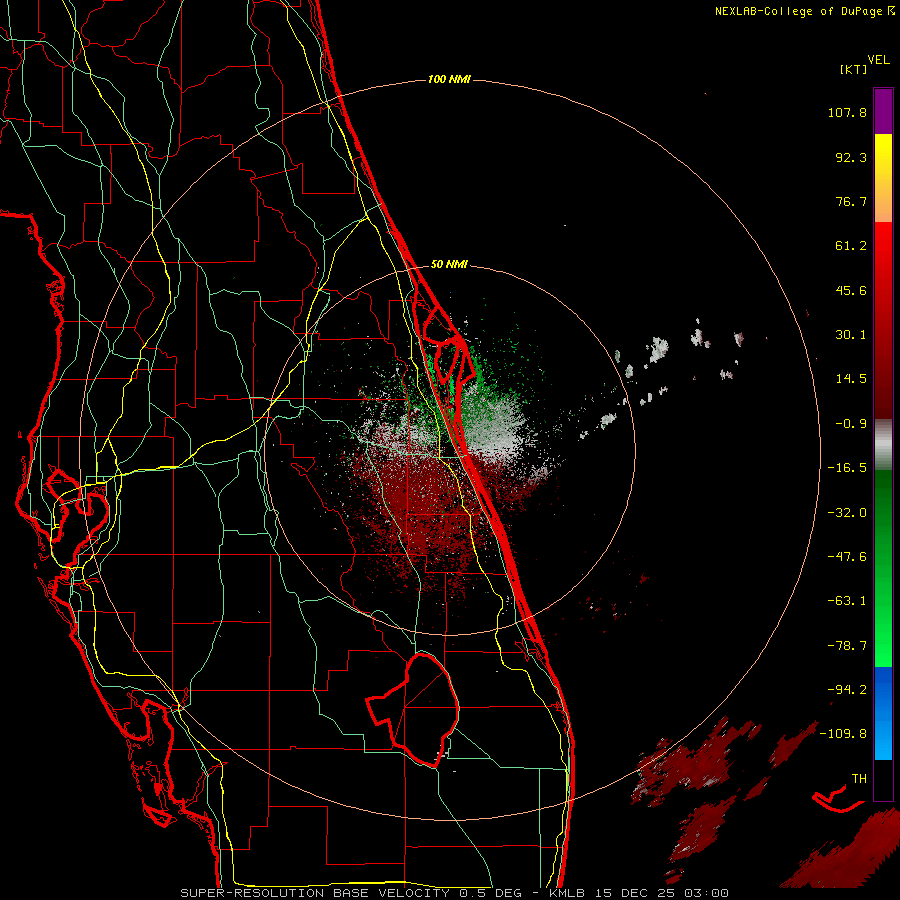This screenshot has height=900, width=900.
Task: Click the -32.0 legend value
Action: pos(847,513)
